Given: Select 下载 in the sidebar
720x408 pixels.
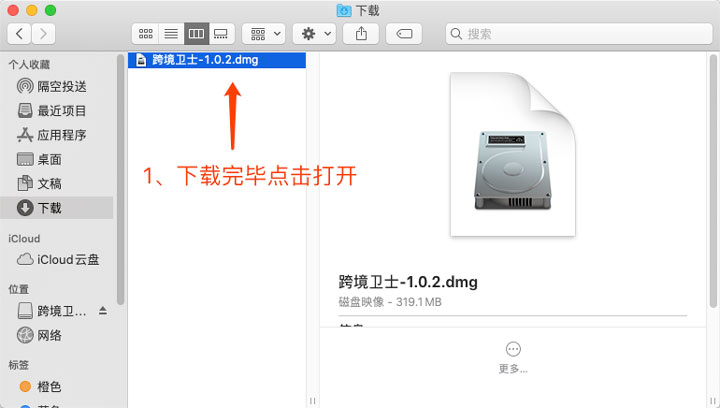Looking at the screenshot, I should (x=57, y=208).
